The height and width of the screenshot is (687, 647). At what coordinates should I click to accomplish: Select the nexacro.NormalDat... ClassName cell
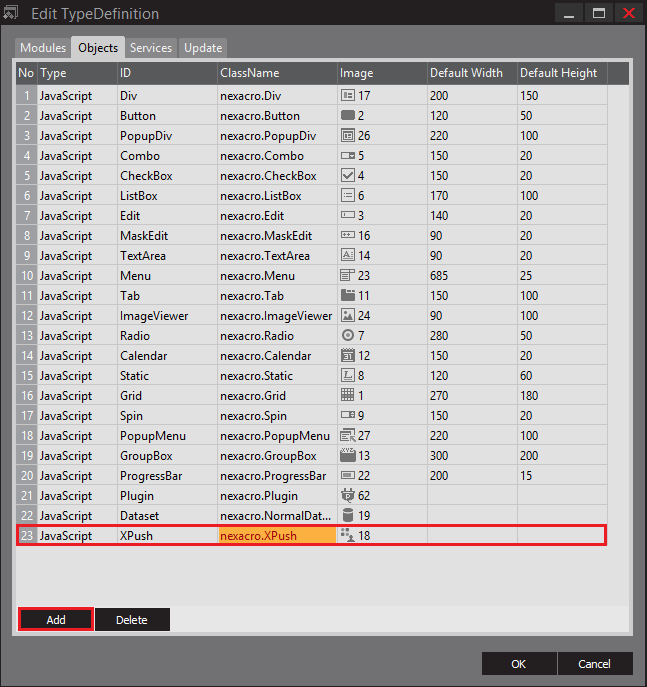coord(277,516)
